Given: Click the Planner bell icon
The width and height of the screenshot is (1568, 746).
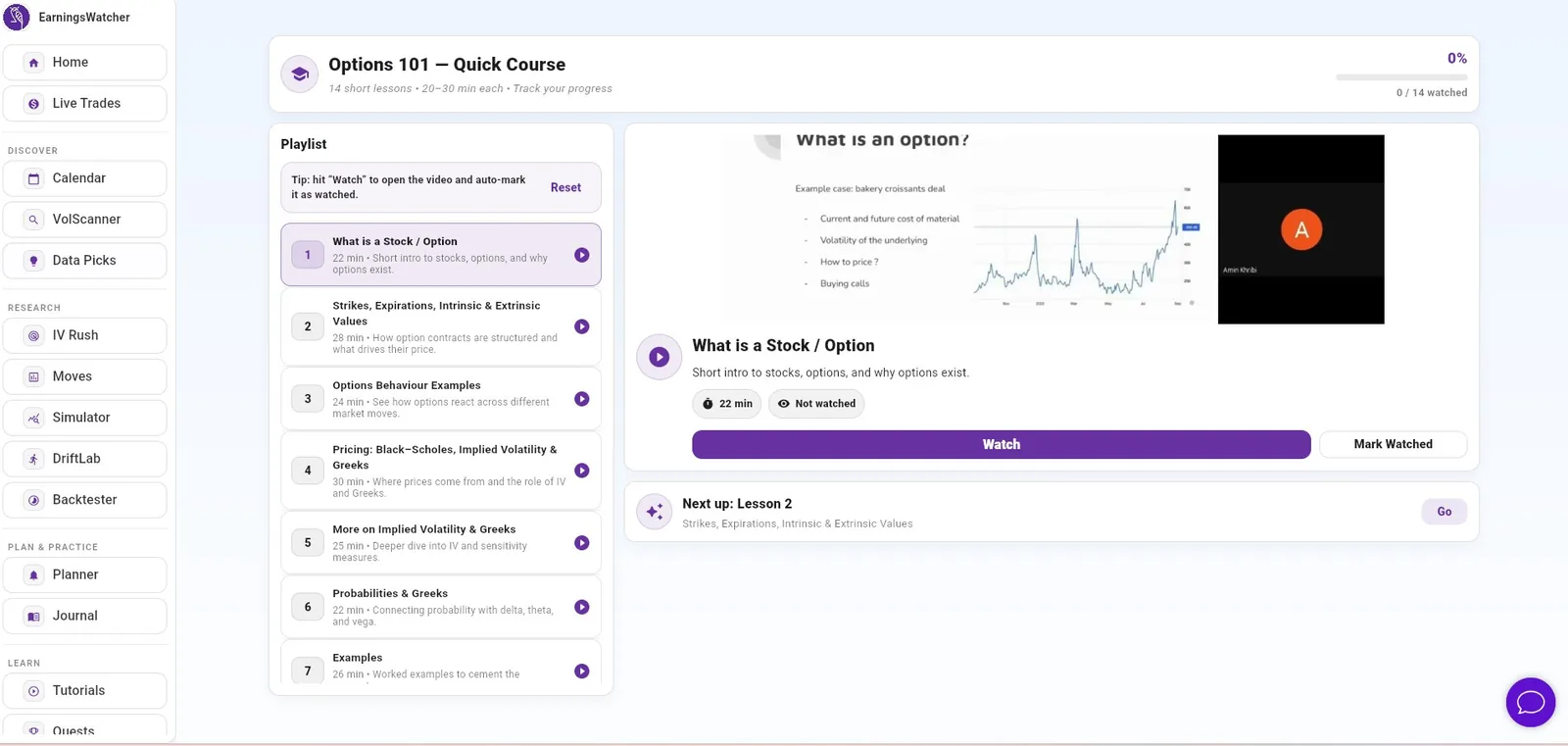Looking at the screenshot, I should [34, 575].
